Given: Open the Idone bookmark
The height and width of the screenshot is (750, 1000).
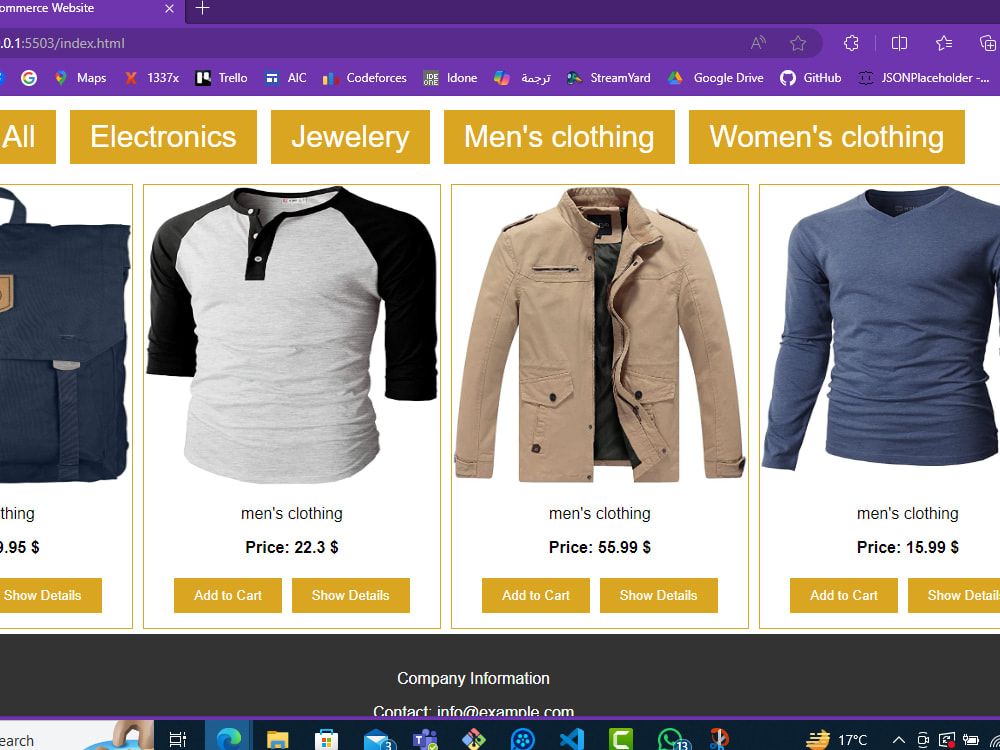Looking at the screenshot, I should coord(450,78).
